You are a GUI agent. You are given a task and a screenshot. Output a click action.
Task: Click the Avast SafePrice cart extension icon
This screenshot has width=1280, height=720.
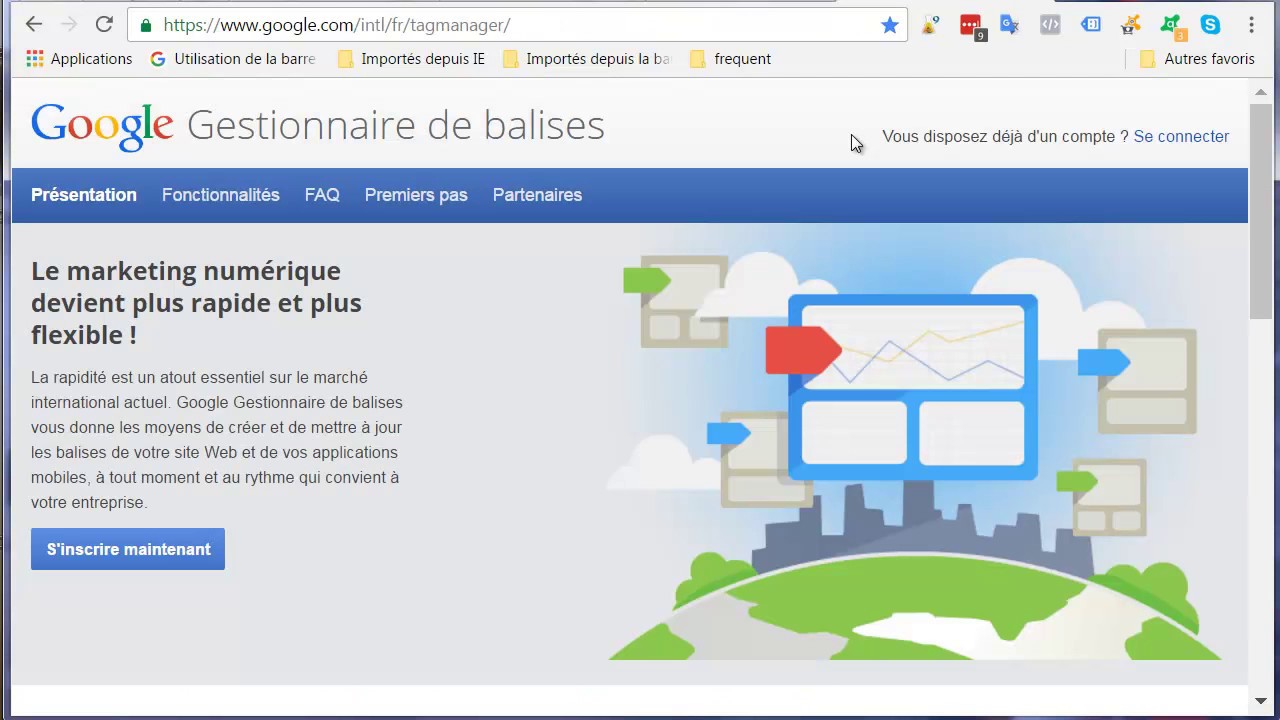click(x=1130, y=25)
